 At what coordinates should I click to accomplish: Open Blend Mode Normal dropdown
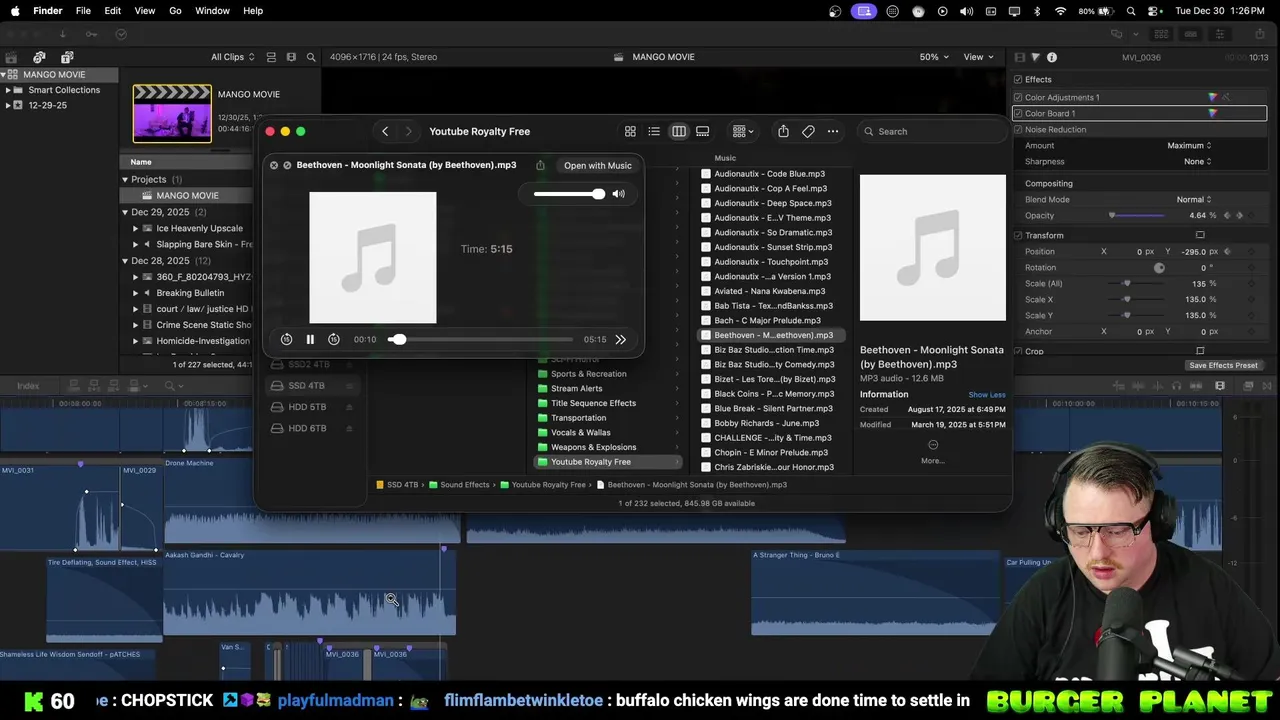point(1194,199)
